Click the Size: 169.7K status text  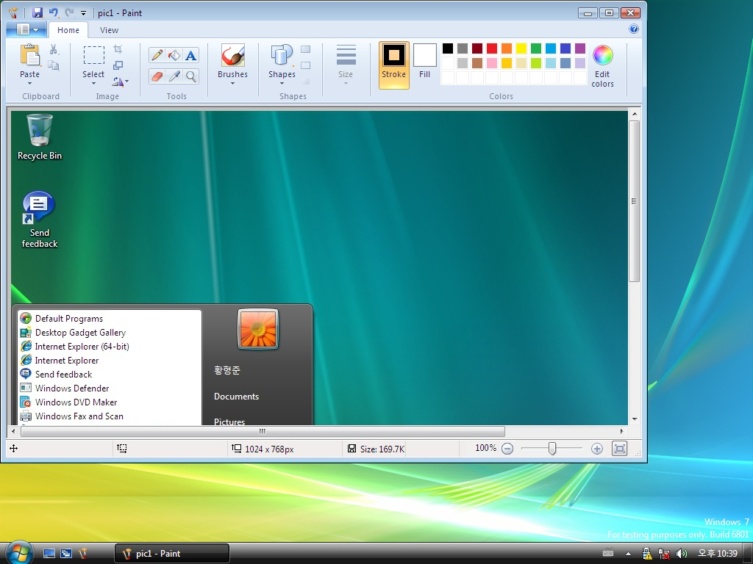click(383, 449)
